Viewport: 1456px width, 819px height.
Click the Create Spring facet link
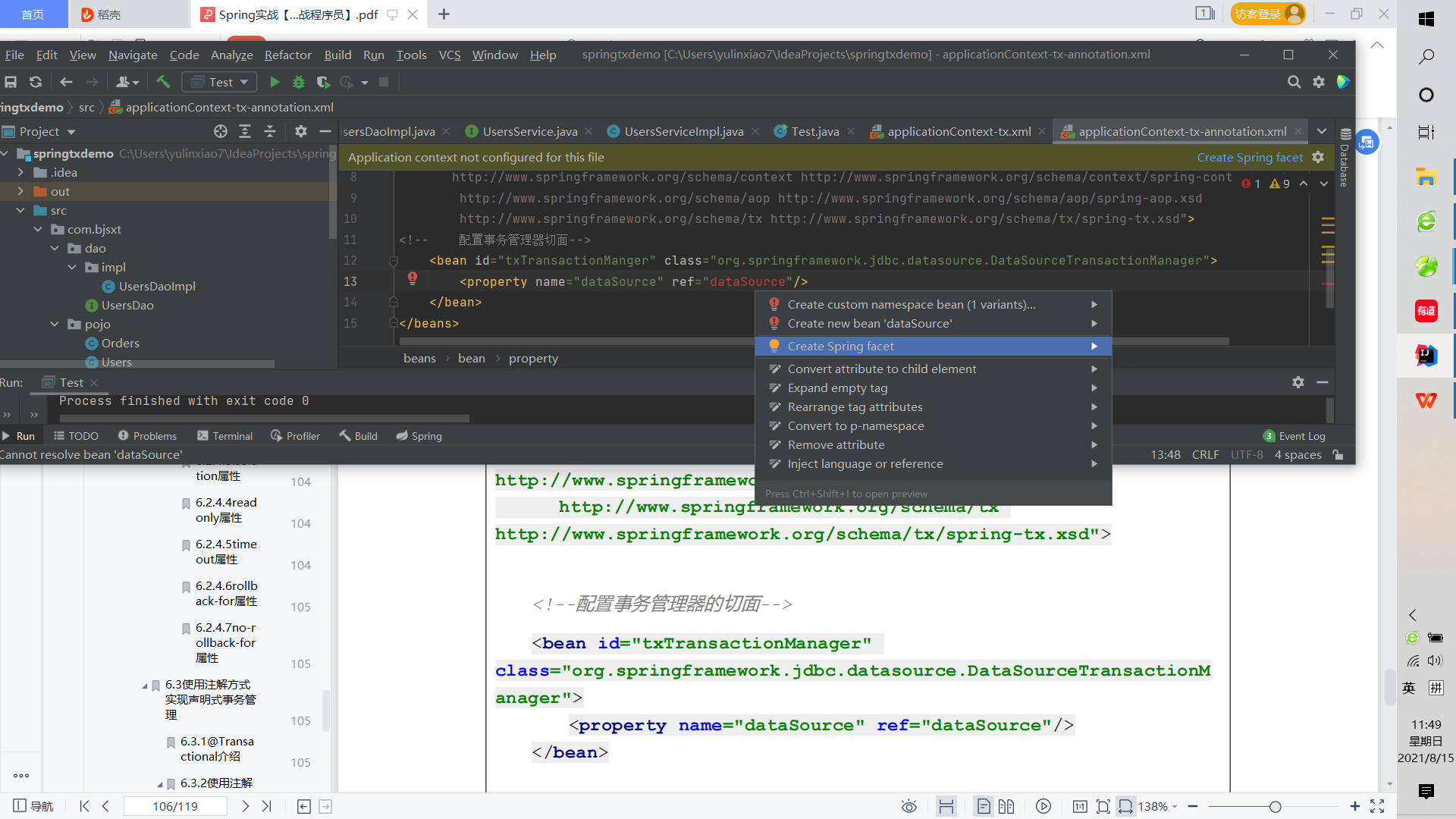[1250, 157]
